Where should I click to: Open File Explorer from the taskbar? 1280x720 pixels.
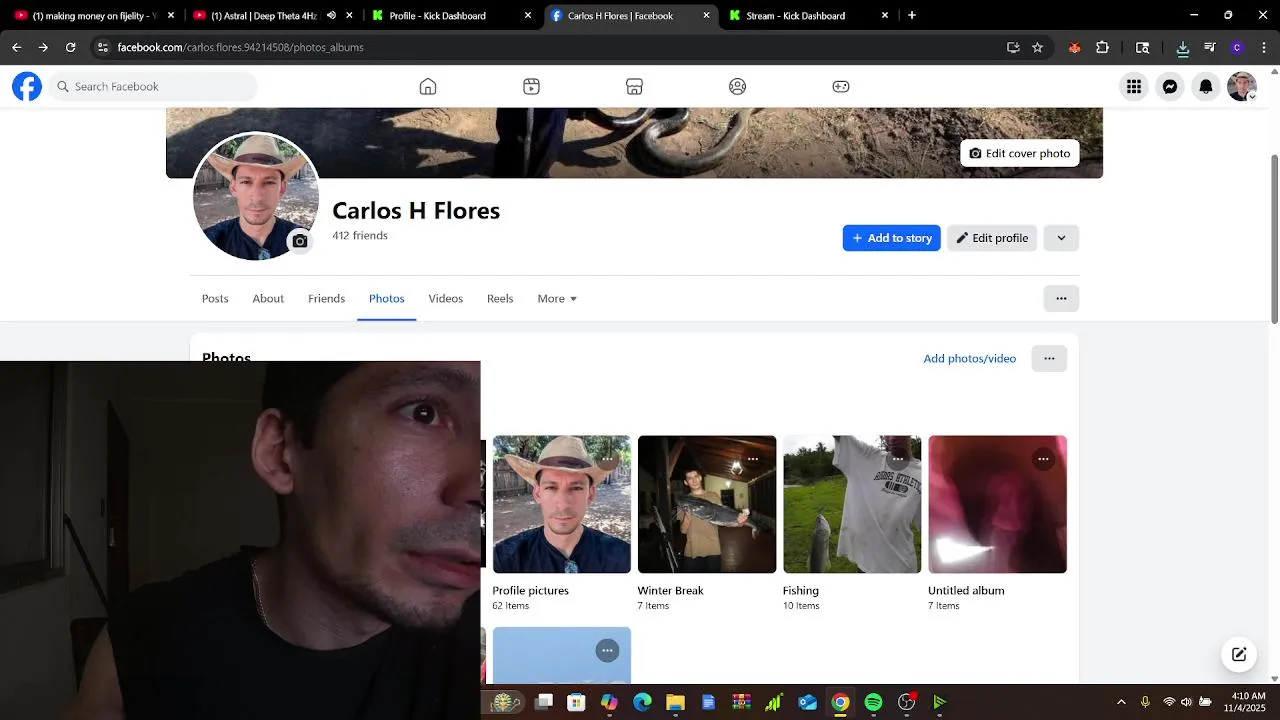click(675, 702)
